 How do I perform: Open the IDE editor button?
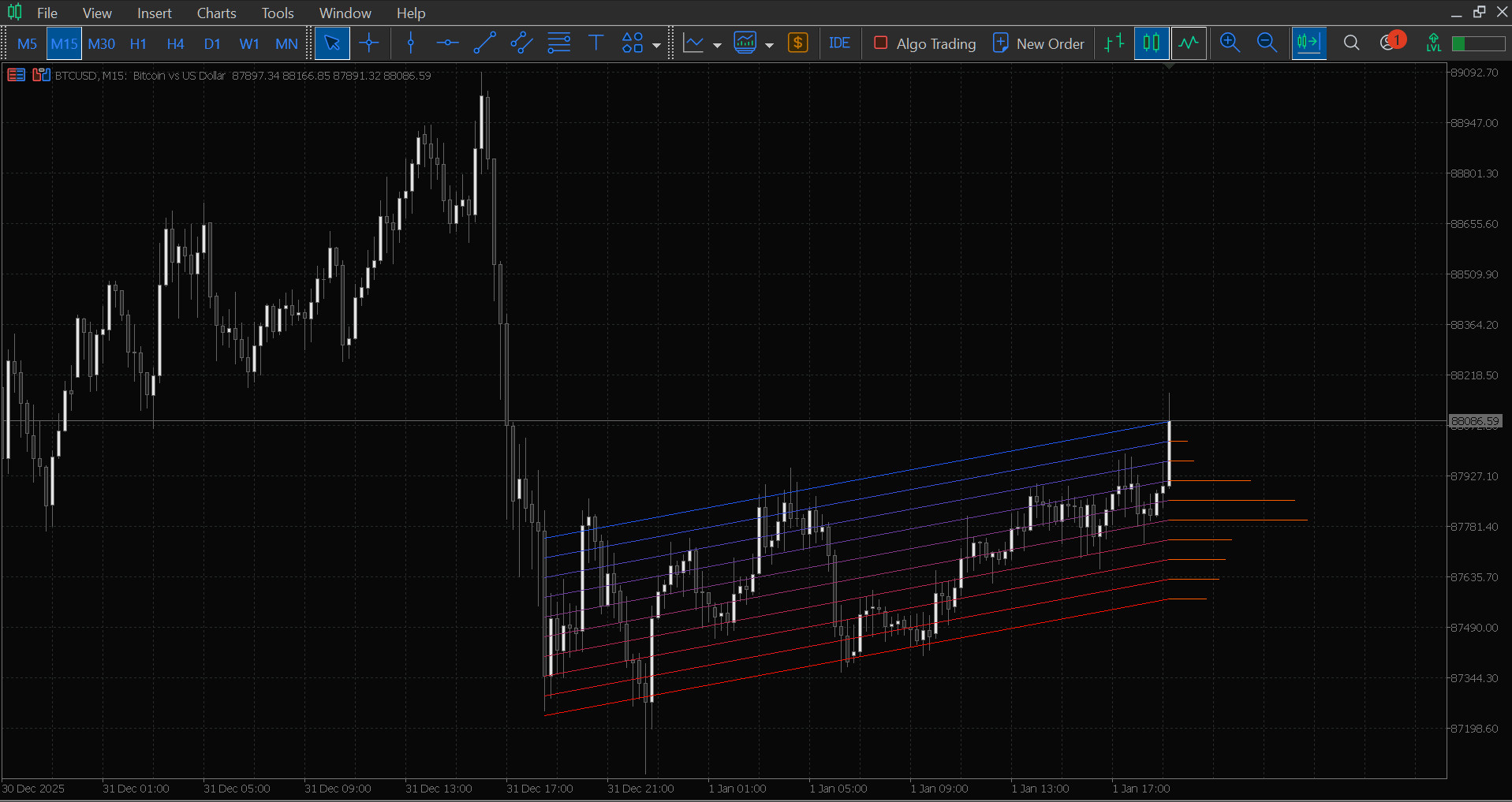click(839, 43)
